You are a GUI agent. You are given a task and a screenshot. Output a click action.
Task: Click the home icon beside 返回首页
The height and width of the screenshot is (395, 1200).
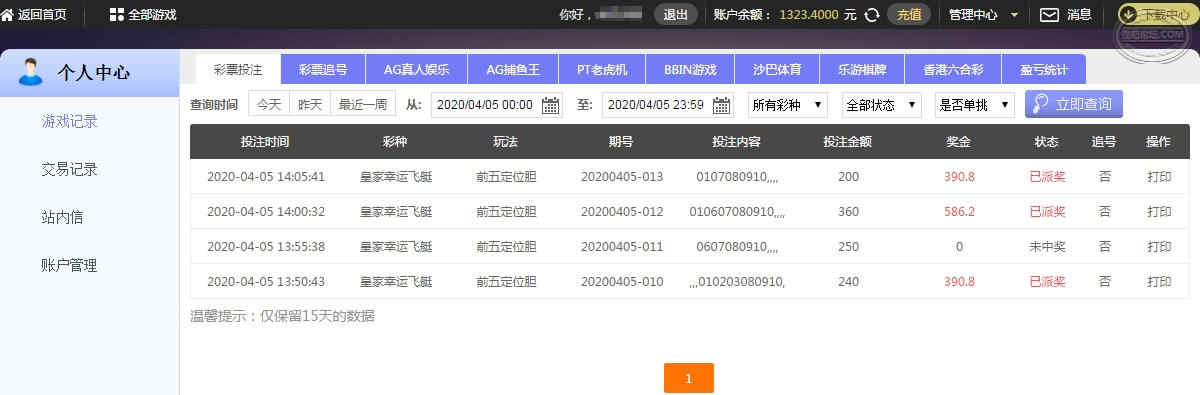[x=8, y=14]
